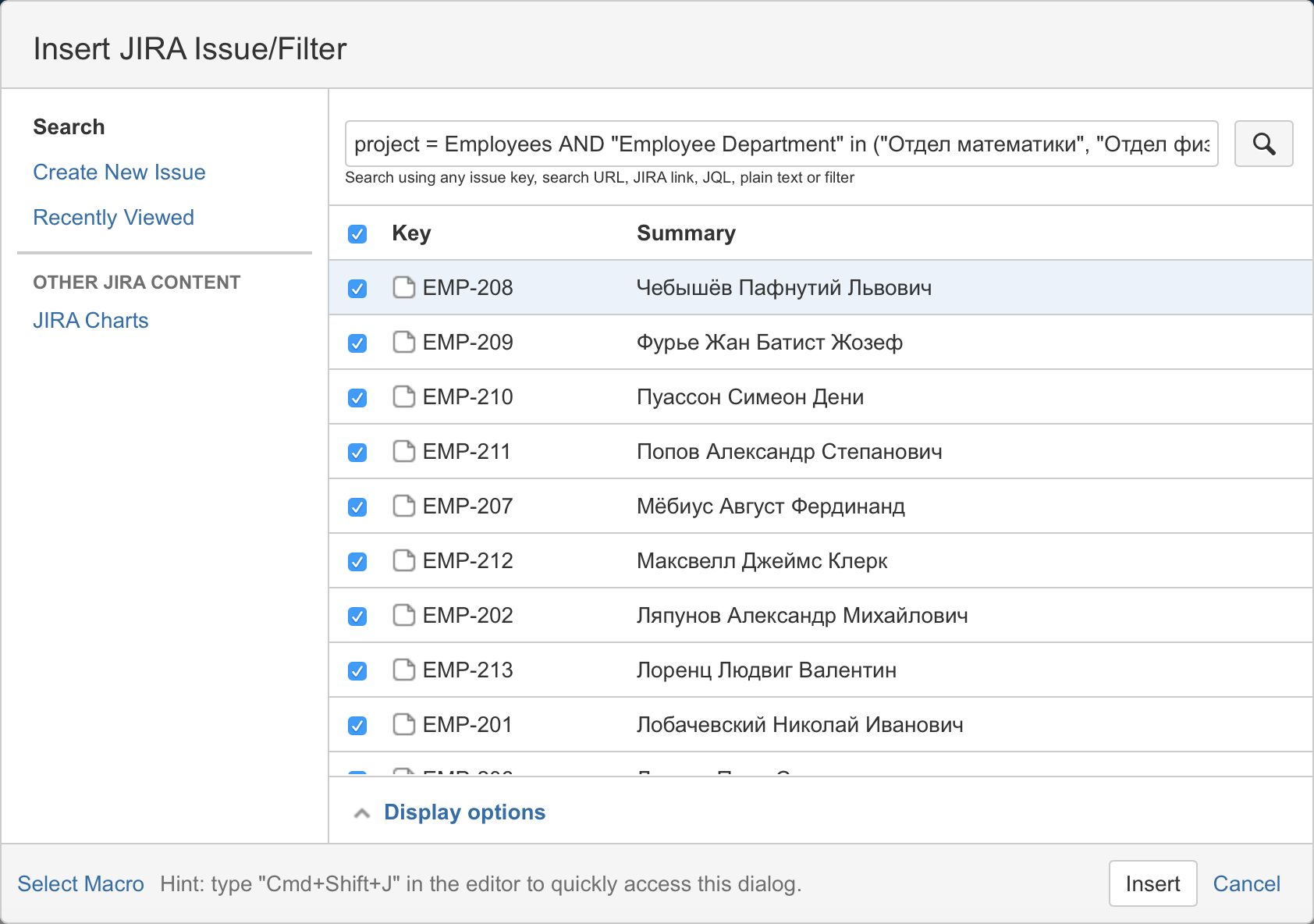Click the issue type icon beside EMP-209
The height and width of the screenshot is (924, 1314).
click(403, 343)
